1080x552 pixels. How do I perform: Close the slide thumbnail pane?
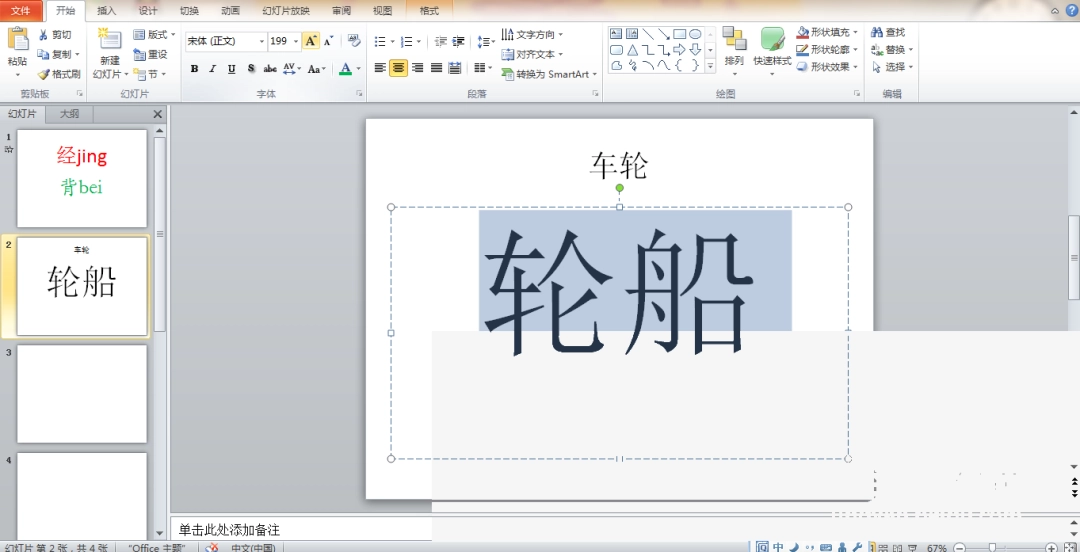(x=158, y=114)
